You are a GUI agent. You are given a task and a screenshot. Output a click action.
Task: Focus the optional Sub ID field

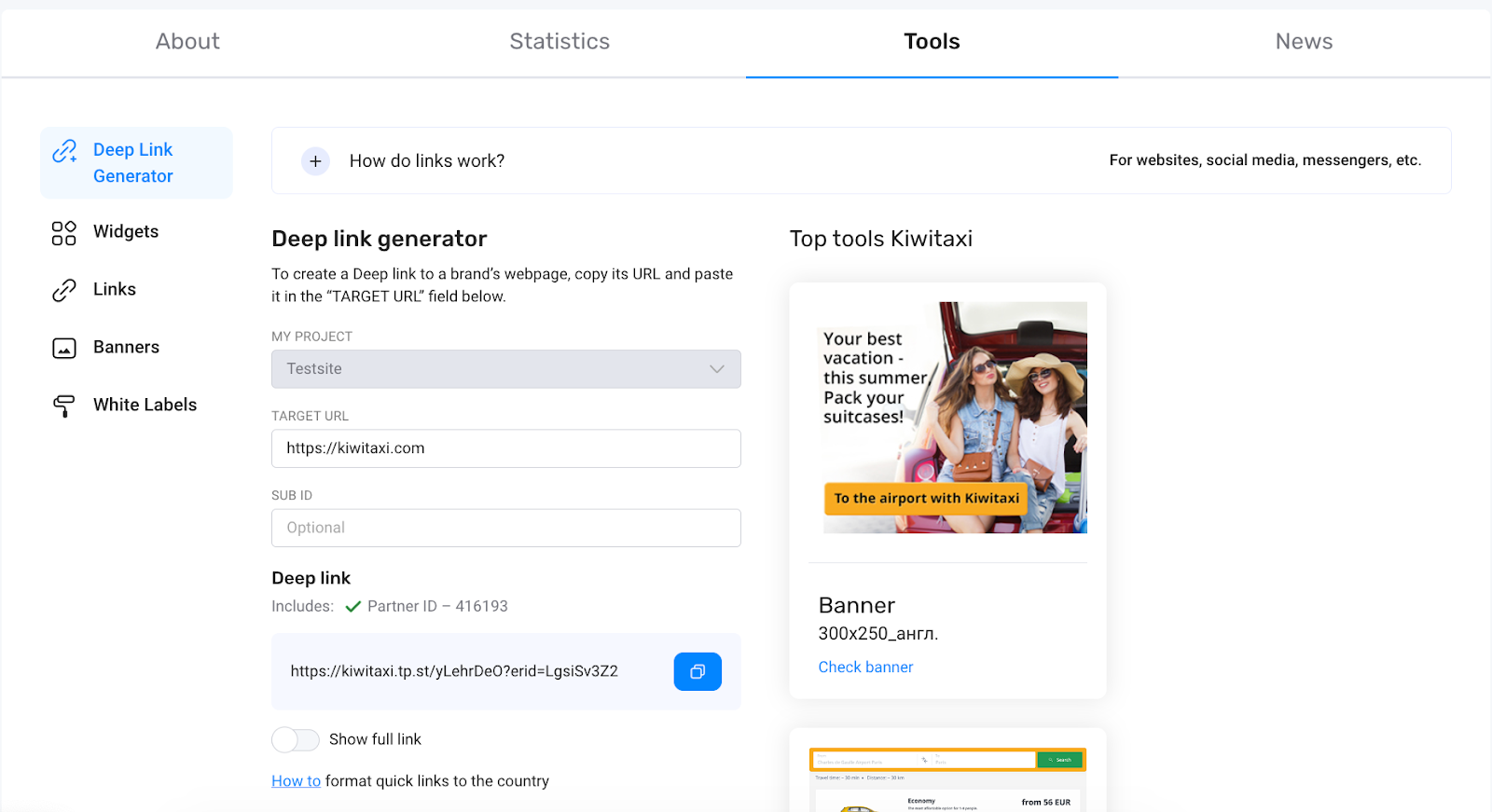pyautogui.click(x=506, y=528)
